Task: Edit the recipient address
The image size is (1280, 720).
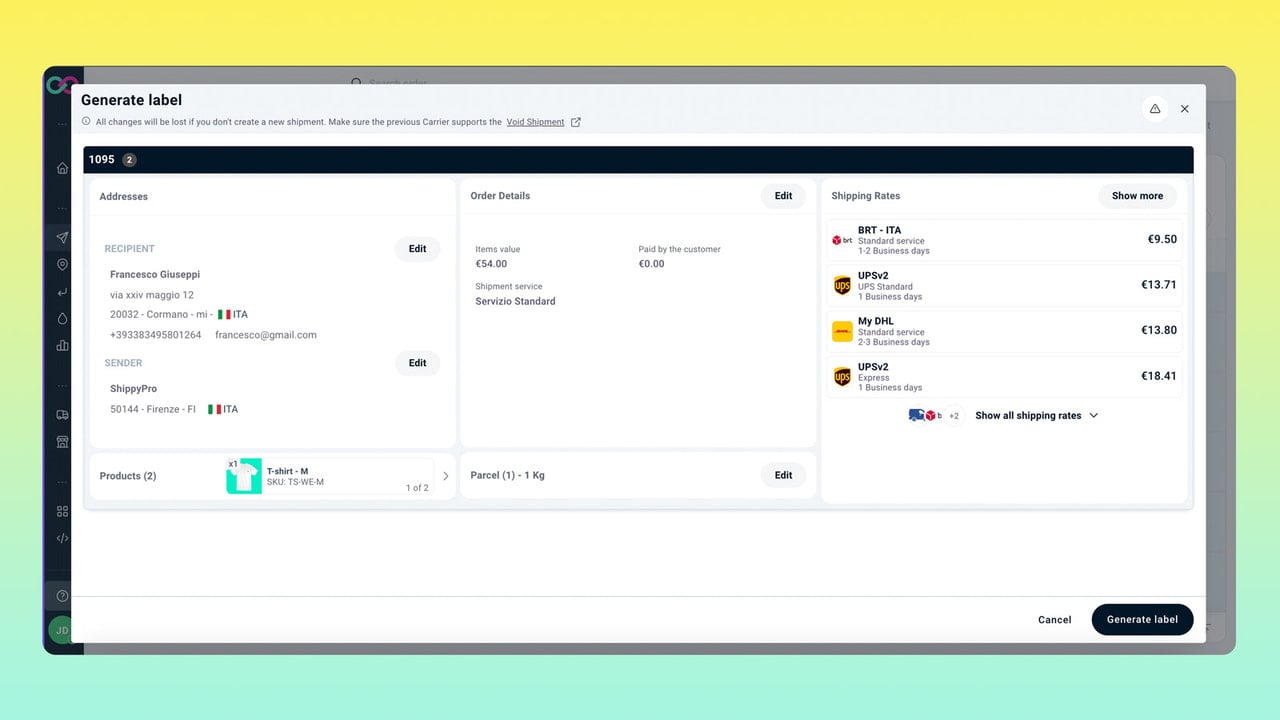Action: (417, 249)
